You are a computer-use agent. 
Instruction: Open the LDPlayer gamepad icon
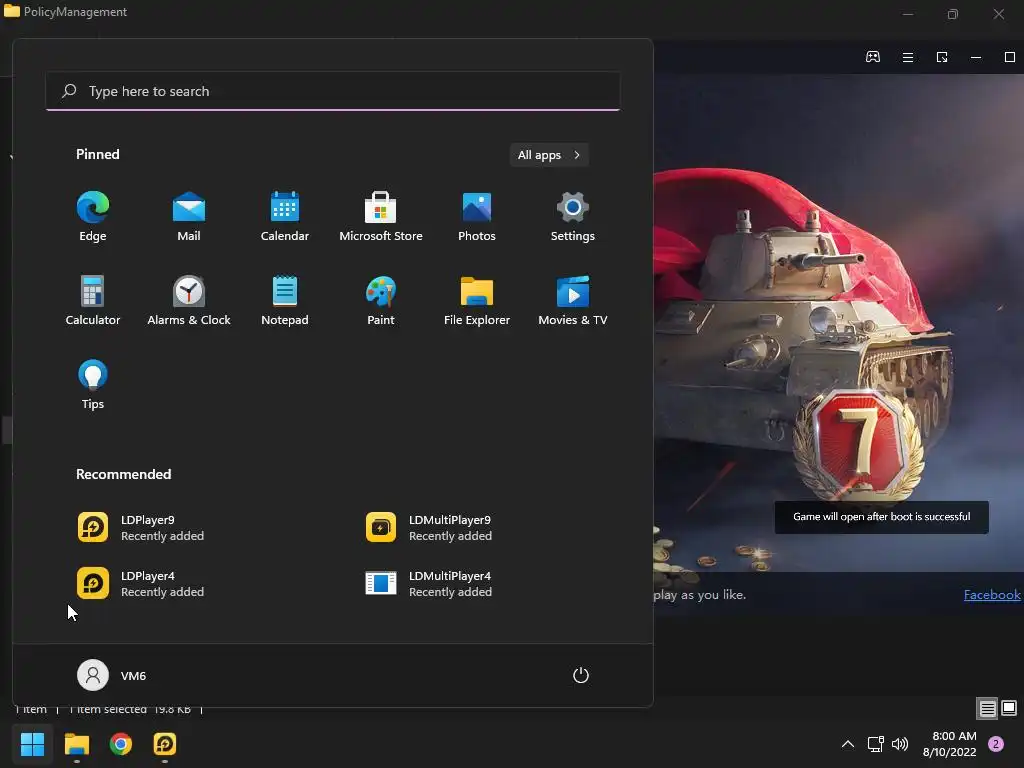[x=872, y=57]
